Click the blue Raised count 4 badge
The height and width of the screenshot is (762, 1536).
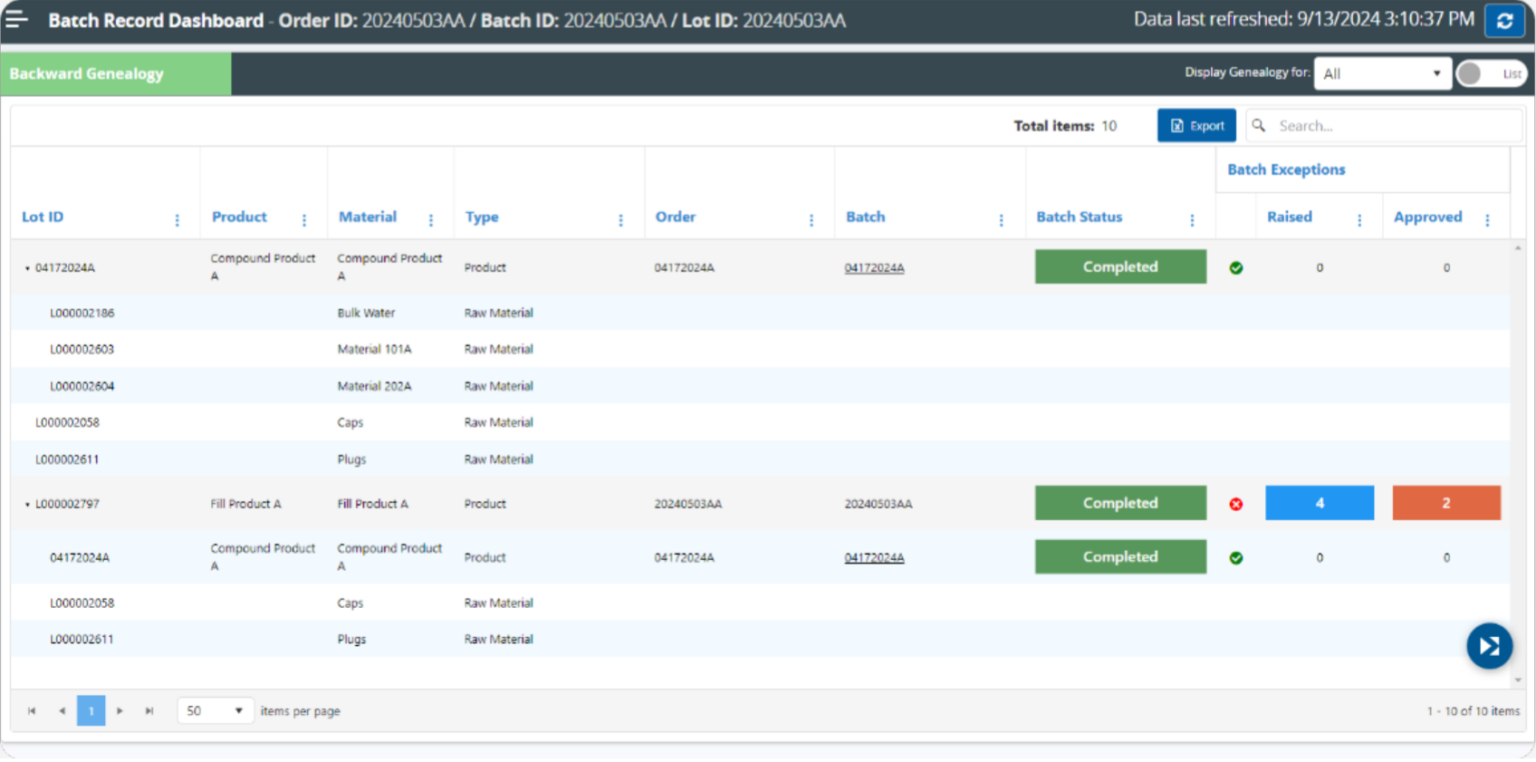[x=1319, y=503]
